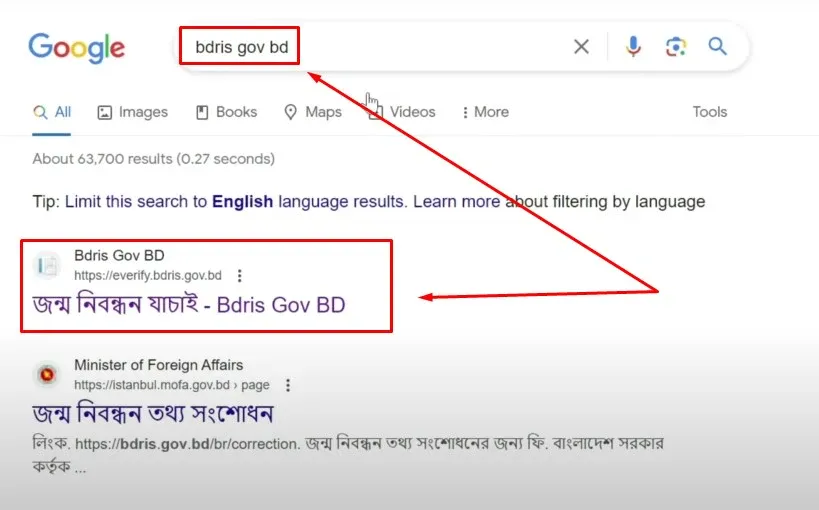
Task: Limit this search to English language results
Action: 236,202
